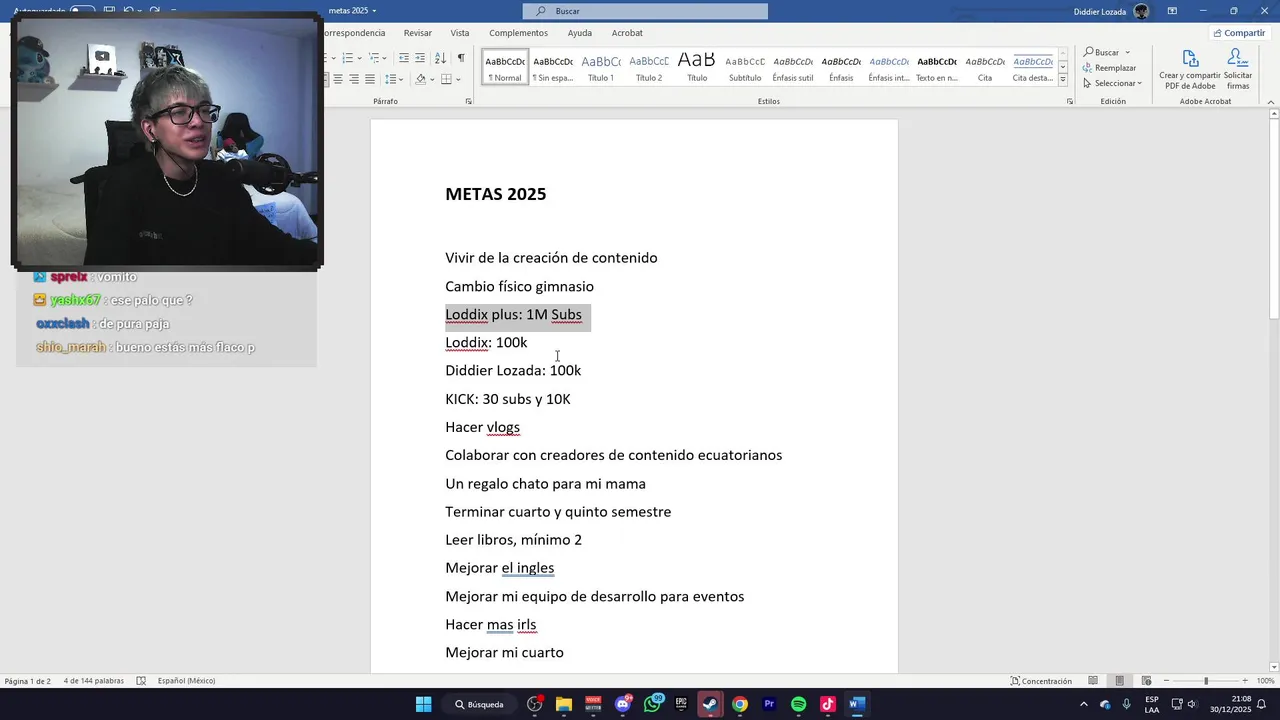Click the word count '4 de 144 palabras'
Screen dimensions: 1280x720
(x=94, y=681)
